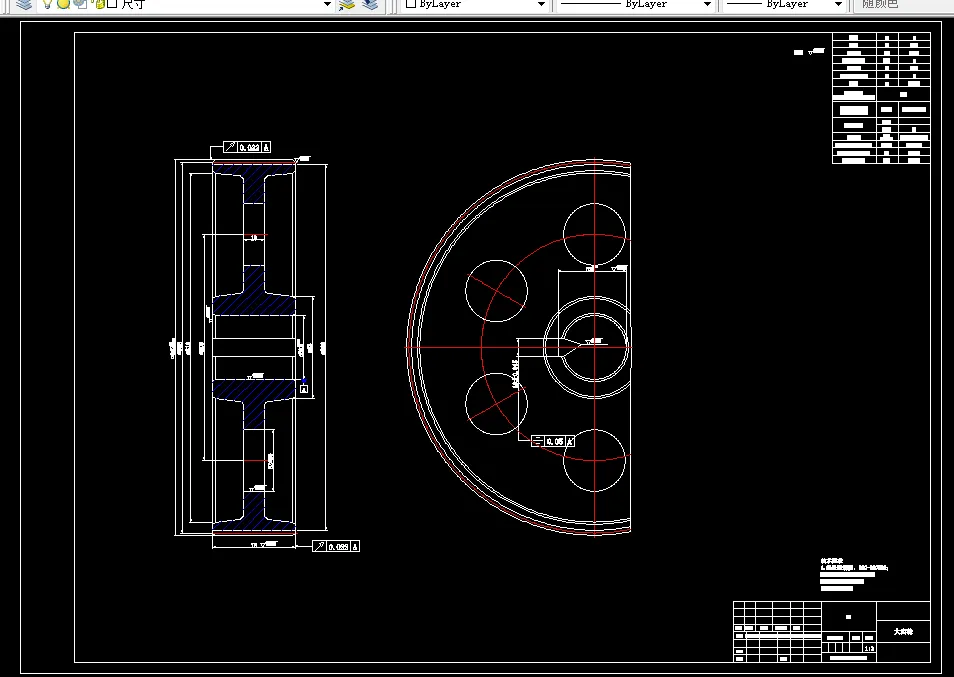The height and width of the screenshot is (677, 954).
Task: Toggle the layer on/off lightbulb icon
Action: [47, 4]
